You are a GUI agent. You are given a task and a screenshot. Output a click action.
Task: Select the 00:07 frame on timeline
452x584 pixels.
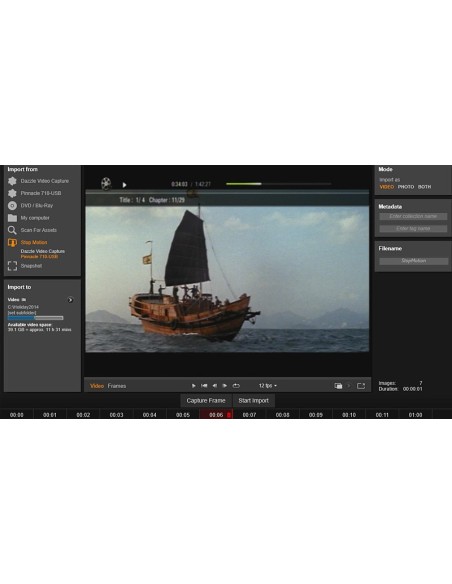pyautogui.click(x=249, y=415)
